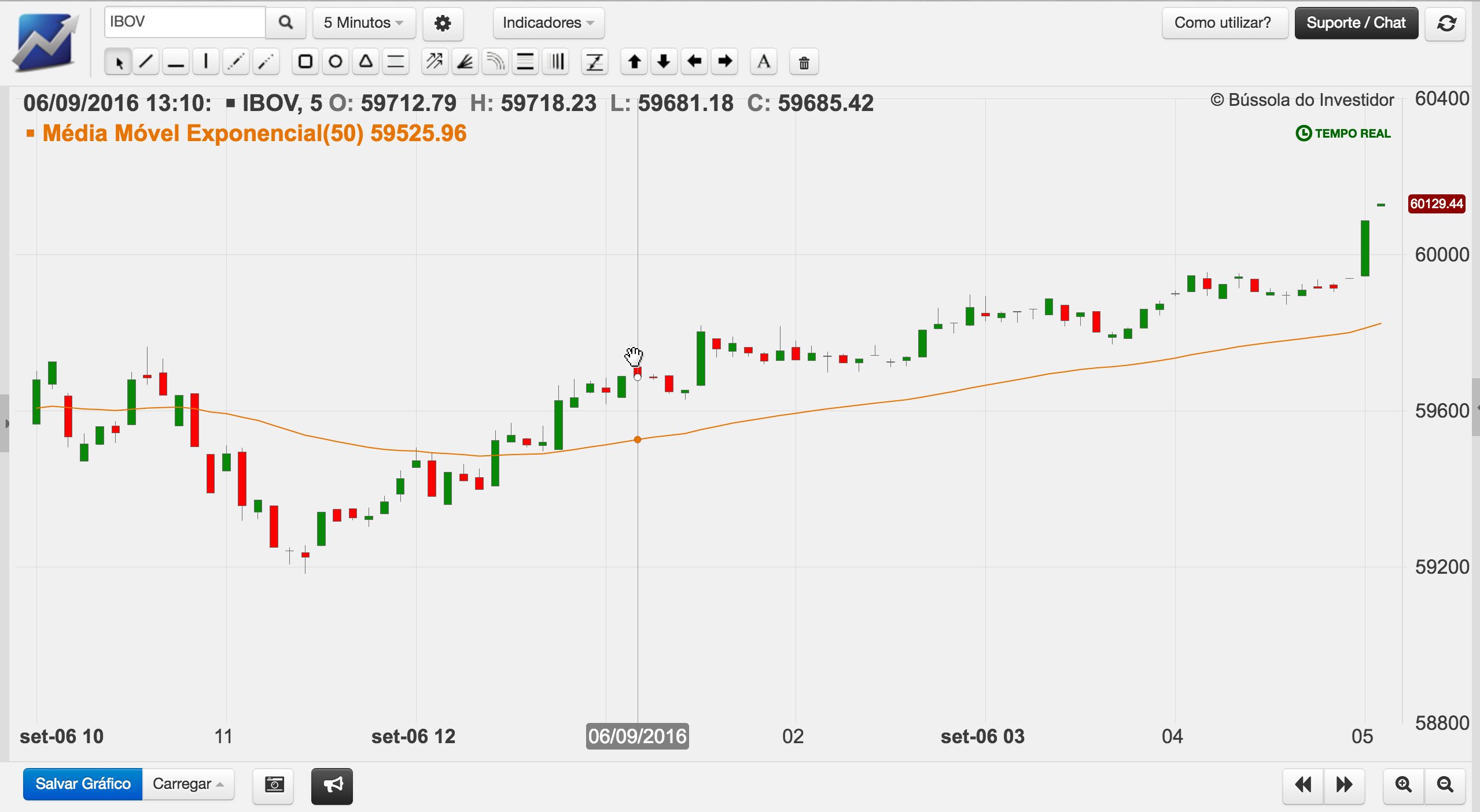Screen dimensions: 1480x812
Task: Click the set-06 12 time axis label
Action: click(x=413, y=736)
